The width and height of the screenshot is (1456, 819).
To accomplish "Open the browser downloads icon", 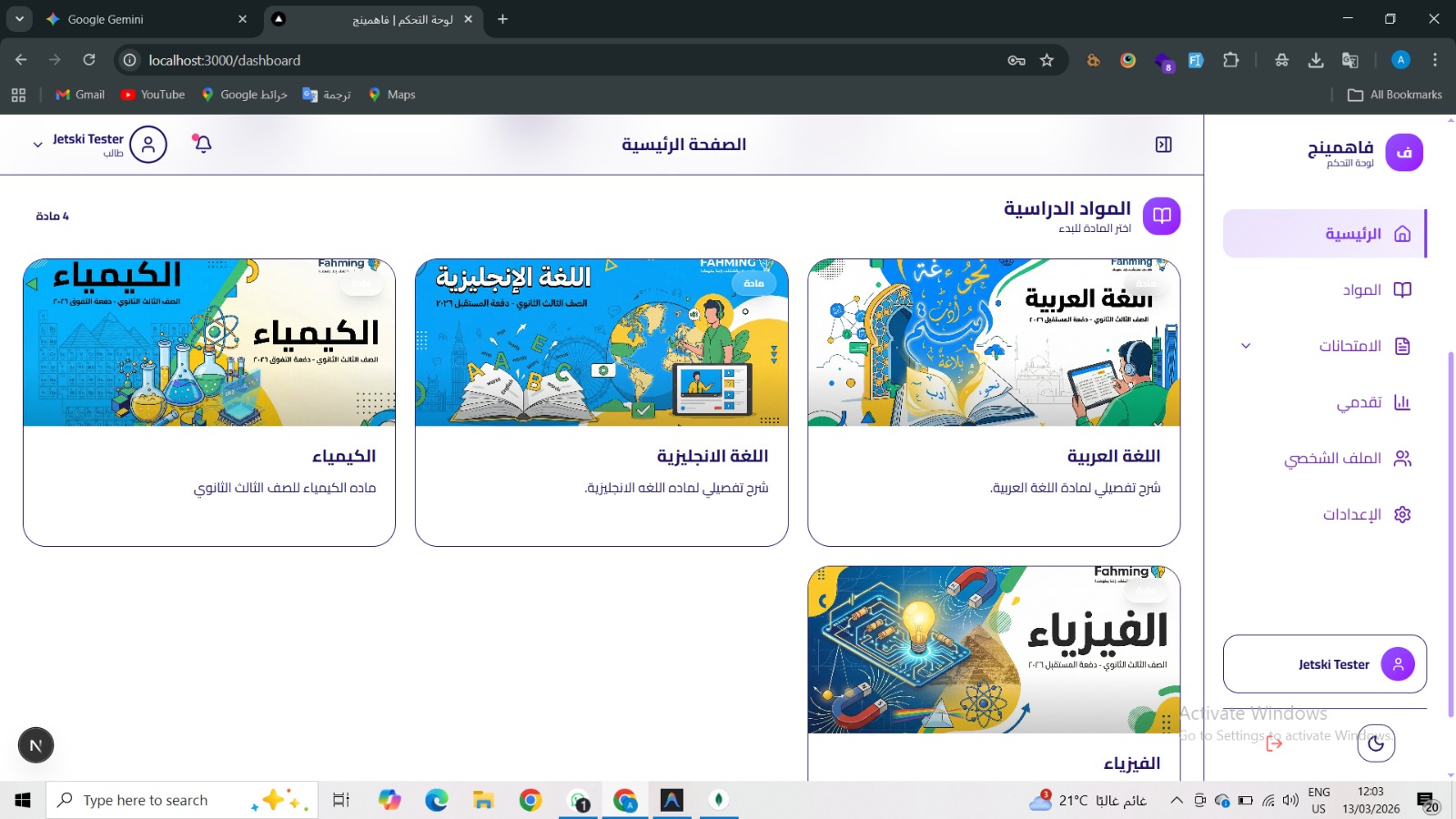I will coord(1316,60).
